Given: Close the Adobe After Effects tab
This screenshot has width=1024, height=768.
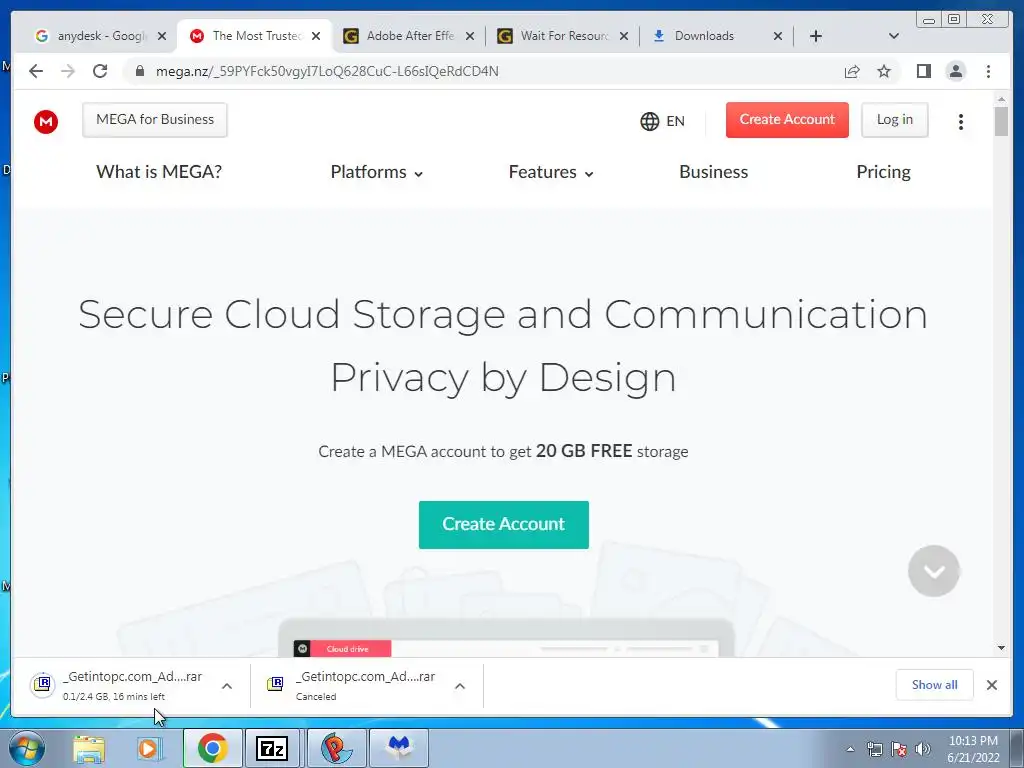Looking at the screenshot, I should click(x=470, y=36).
